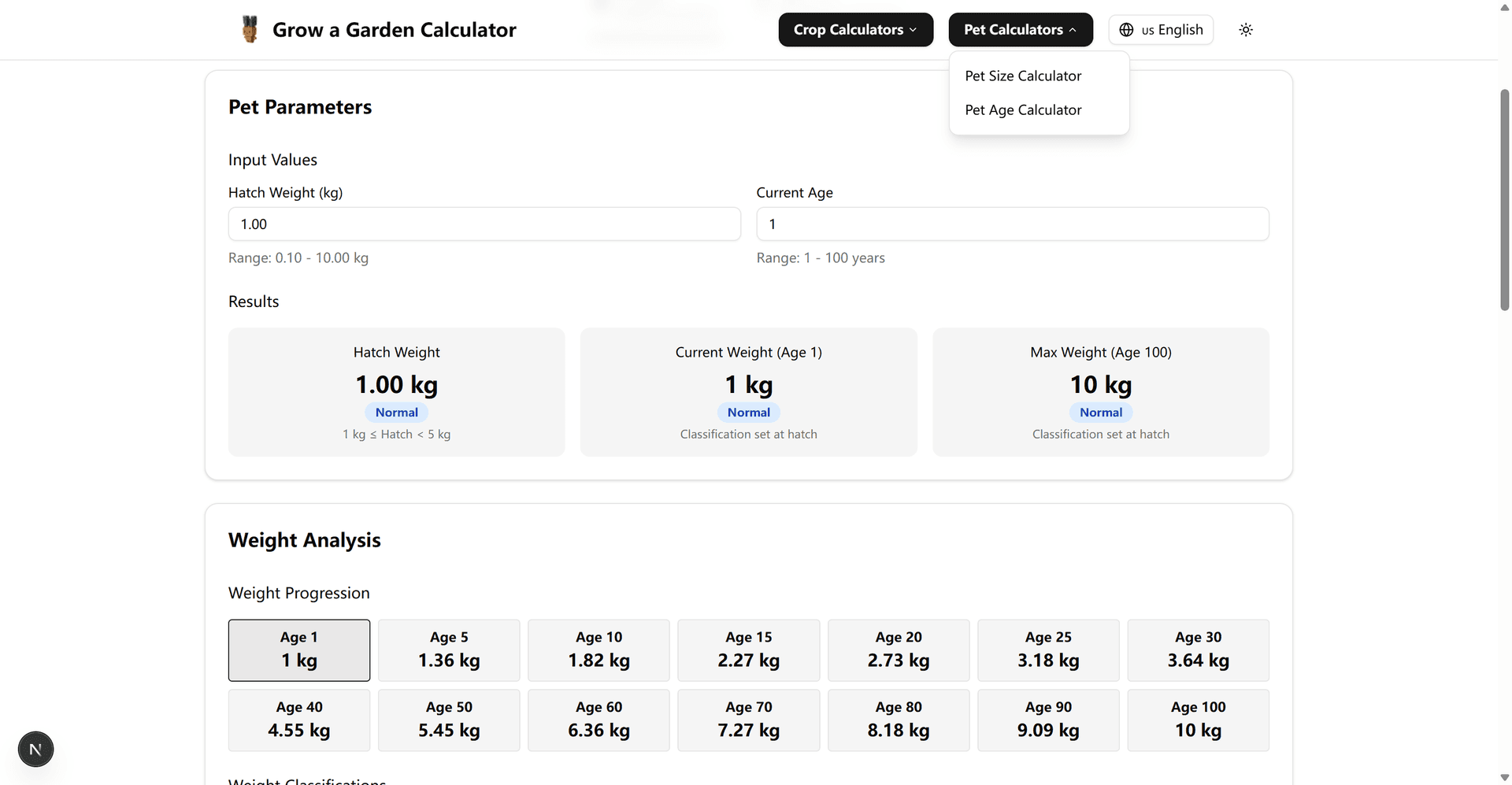Click the pet emoji logo
Image resolution: width=1512 pixels, height=785 pixels.
[250, 28]
